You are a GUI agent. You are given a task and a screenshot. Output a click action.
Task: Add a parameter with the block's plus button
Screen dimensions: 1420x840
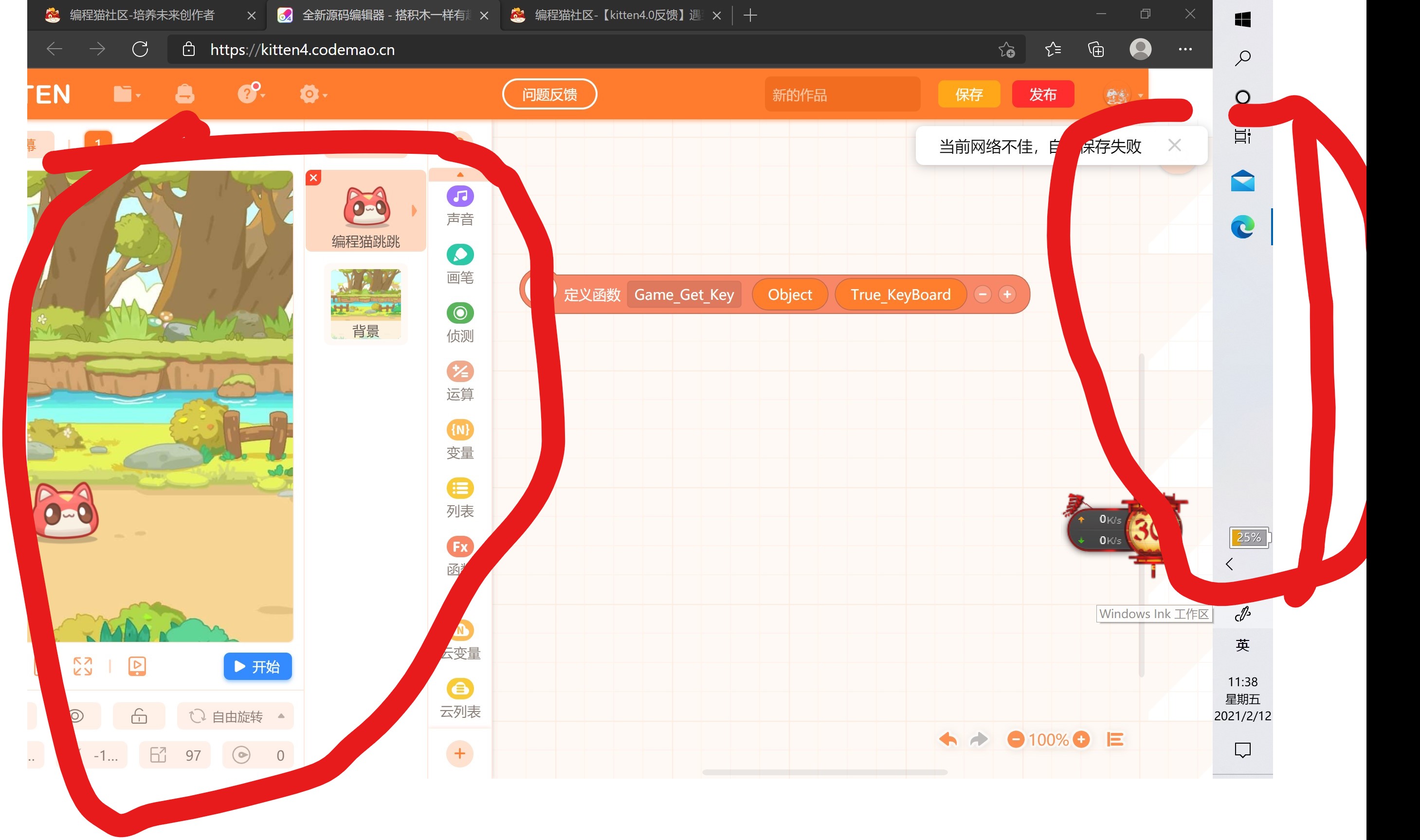pyautogui.click(x=1007, y=294)
